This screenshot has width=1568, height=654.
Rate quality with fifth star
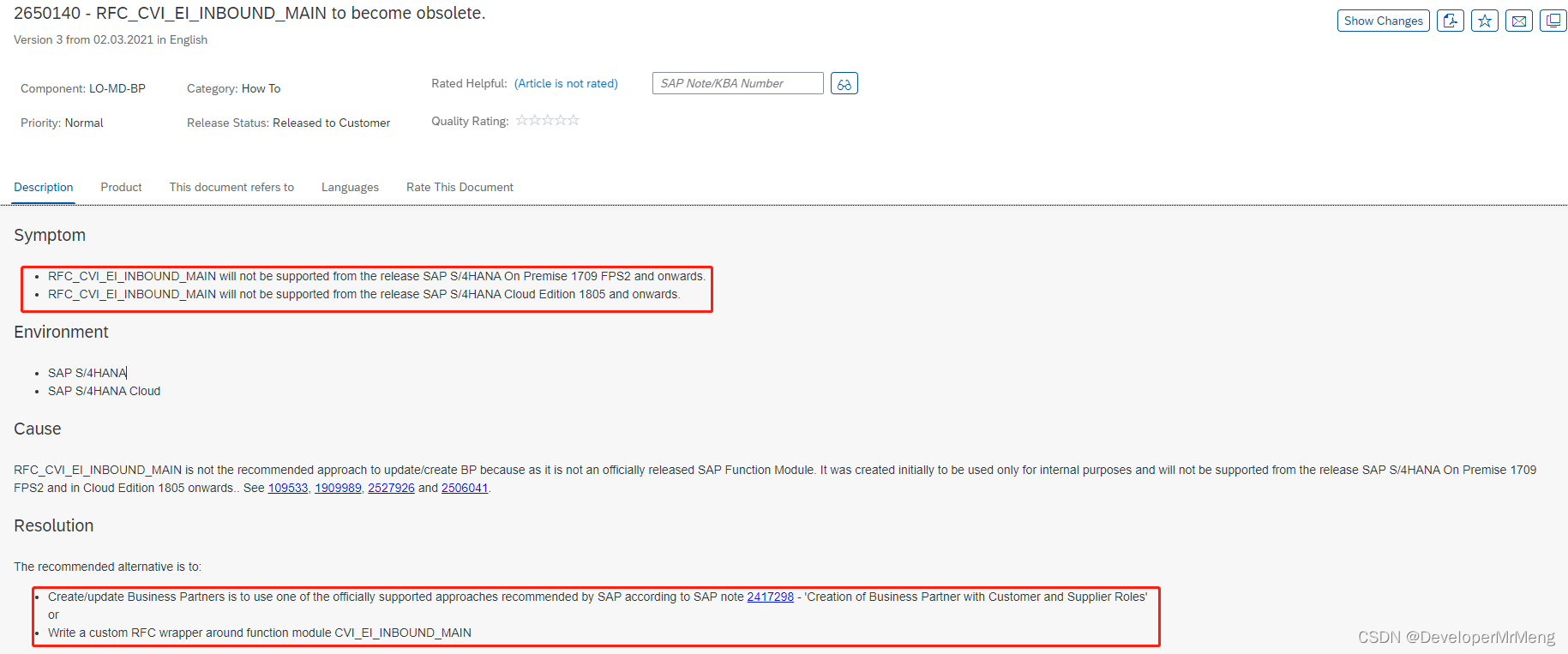574,120
